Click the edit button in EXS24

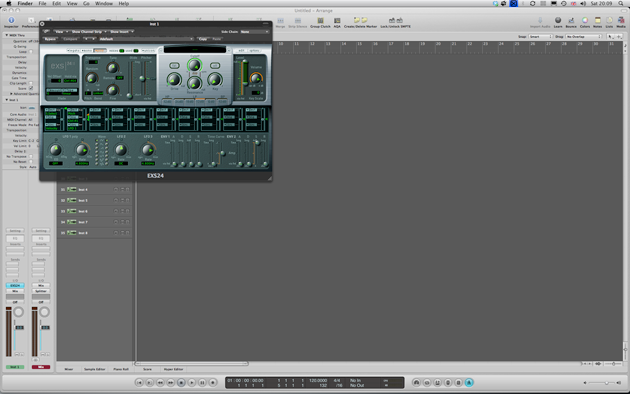[241, 51]
